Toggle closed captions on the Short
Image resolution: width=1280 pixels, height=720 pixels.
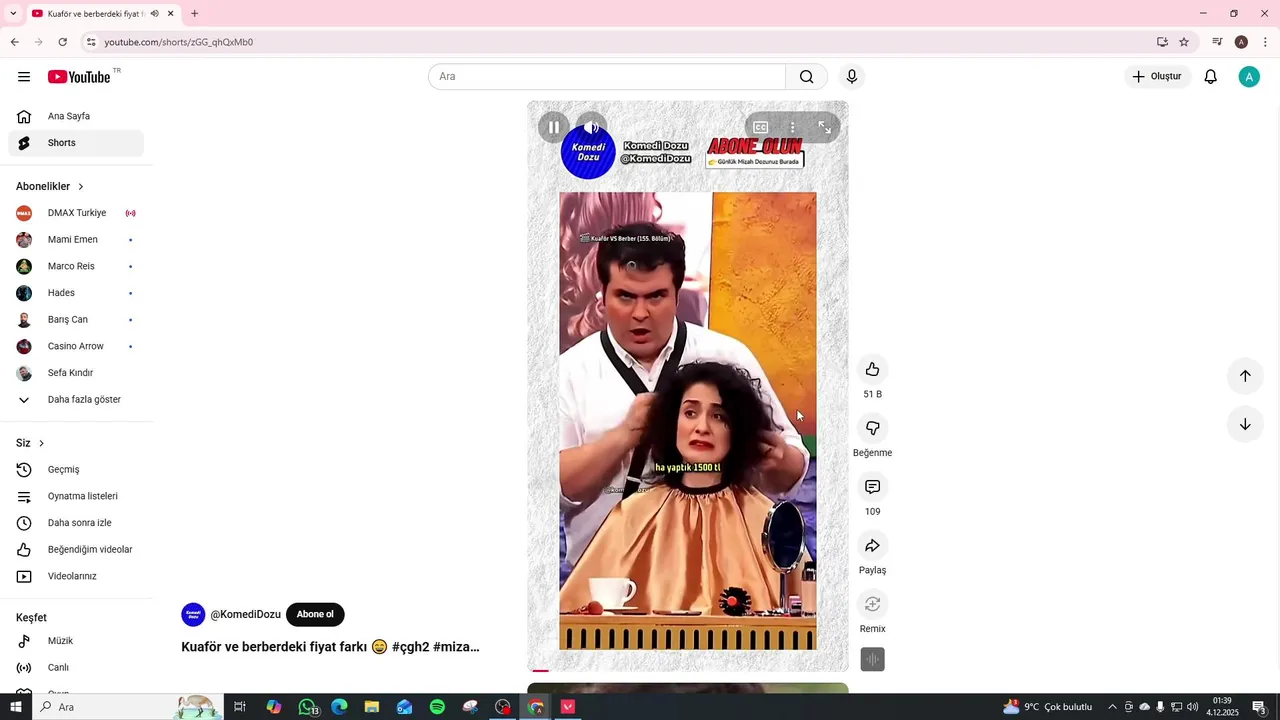pos(761,127)
